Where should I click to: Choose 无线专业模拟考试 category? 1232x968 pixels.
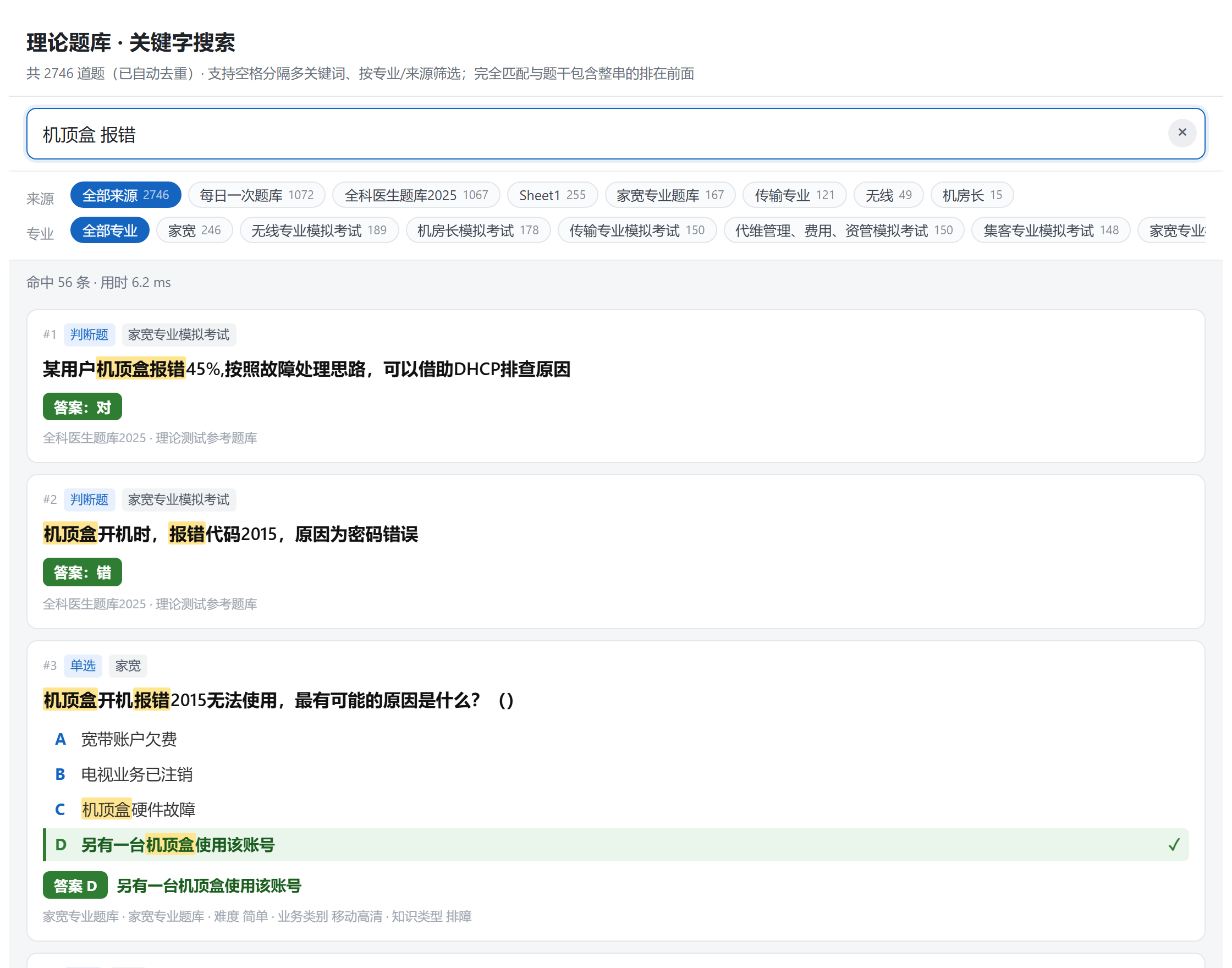point(318,230)
